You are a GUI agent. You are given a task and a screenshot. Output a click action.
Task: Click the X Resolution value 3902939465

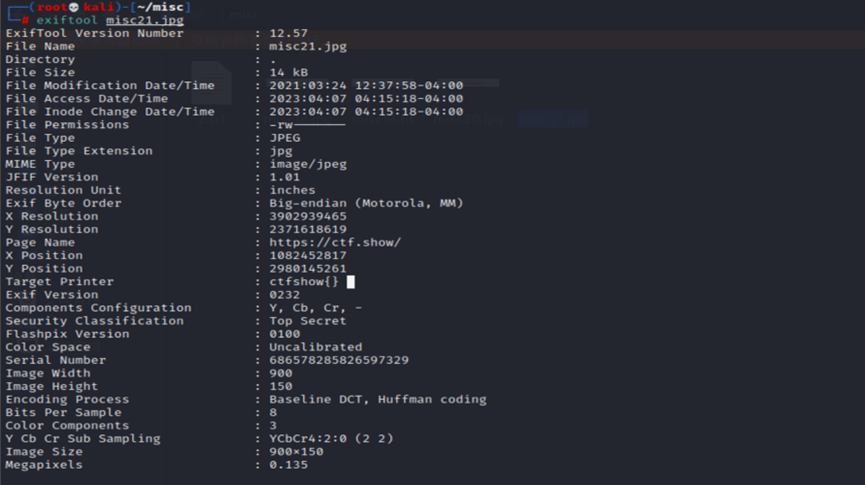(x=308, y=216)
